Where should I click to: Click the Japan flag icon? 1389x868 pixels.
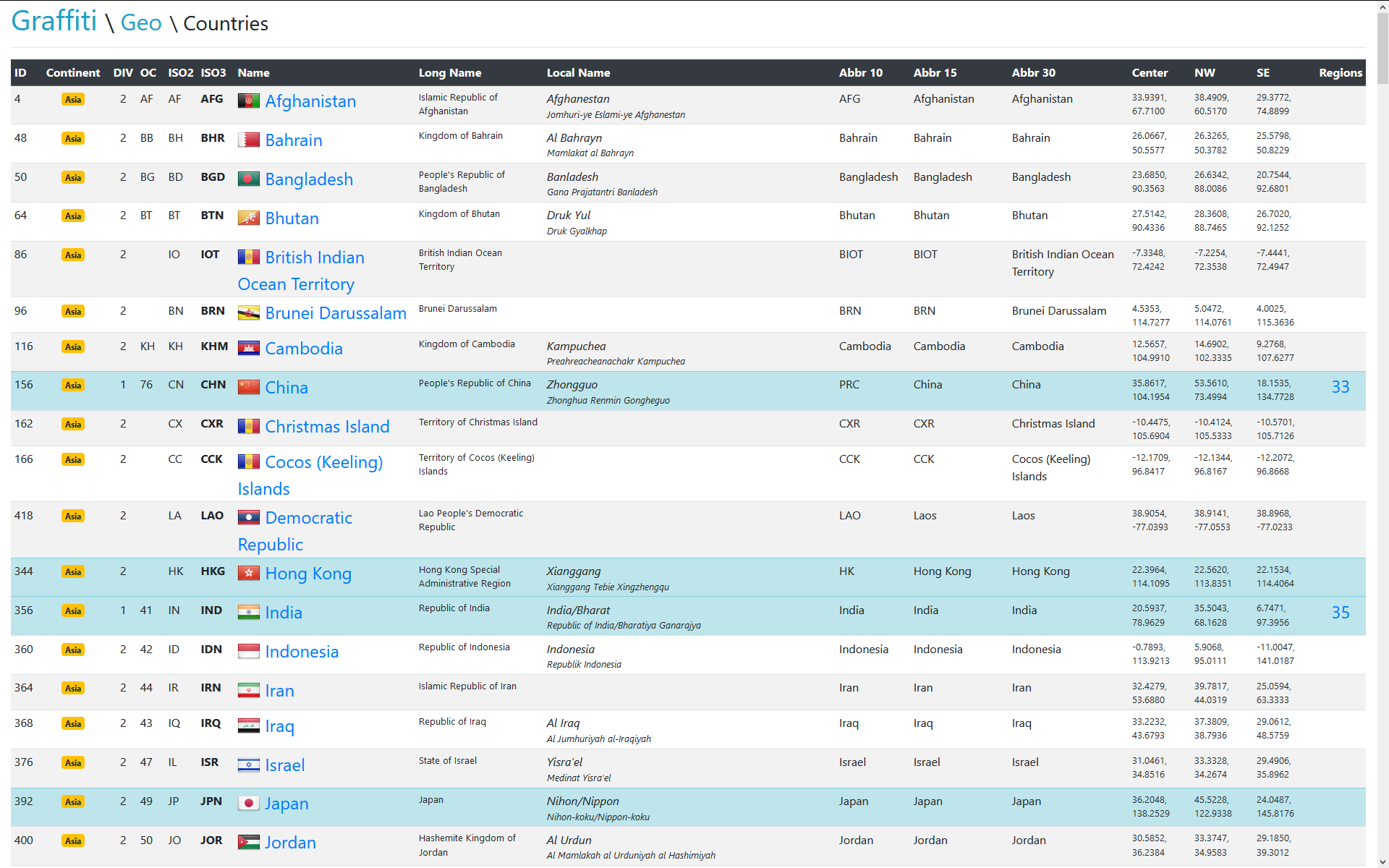[248, 803]
